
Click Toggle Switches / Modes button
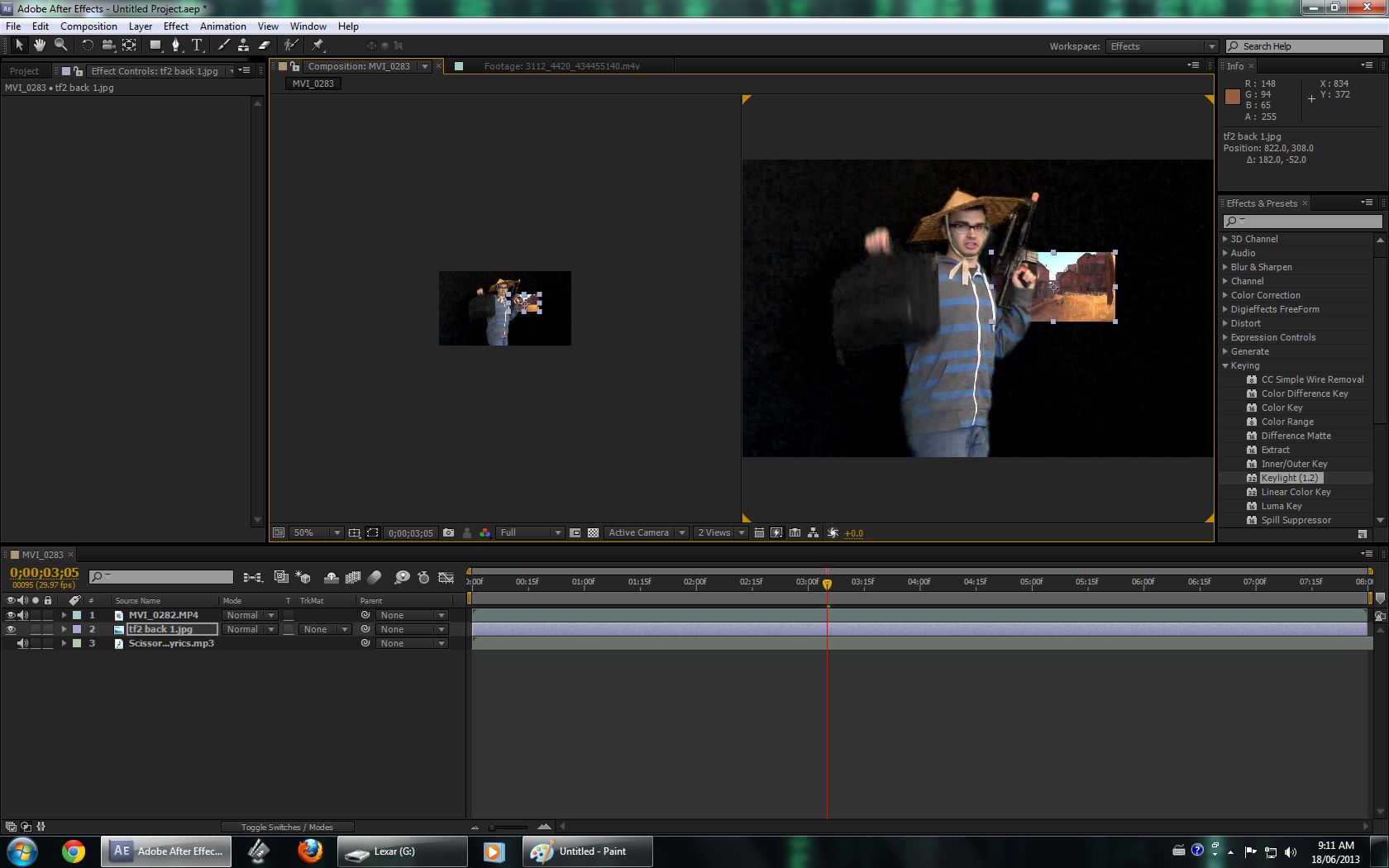[287, 827]
